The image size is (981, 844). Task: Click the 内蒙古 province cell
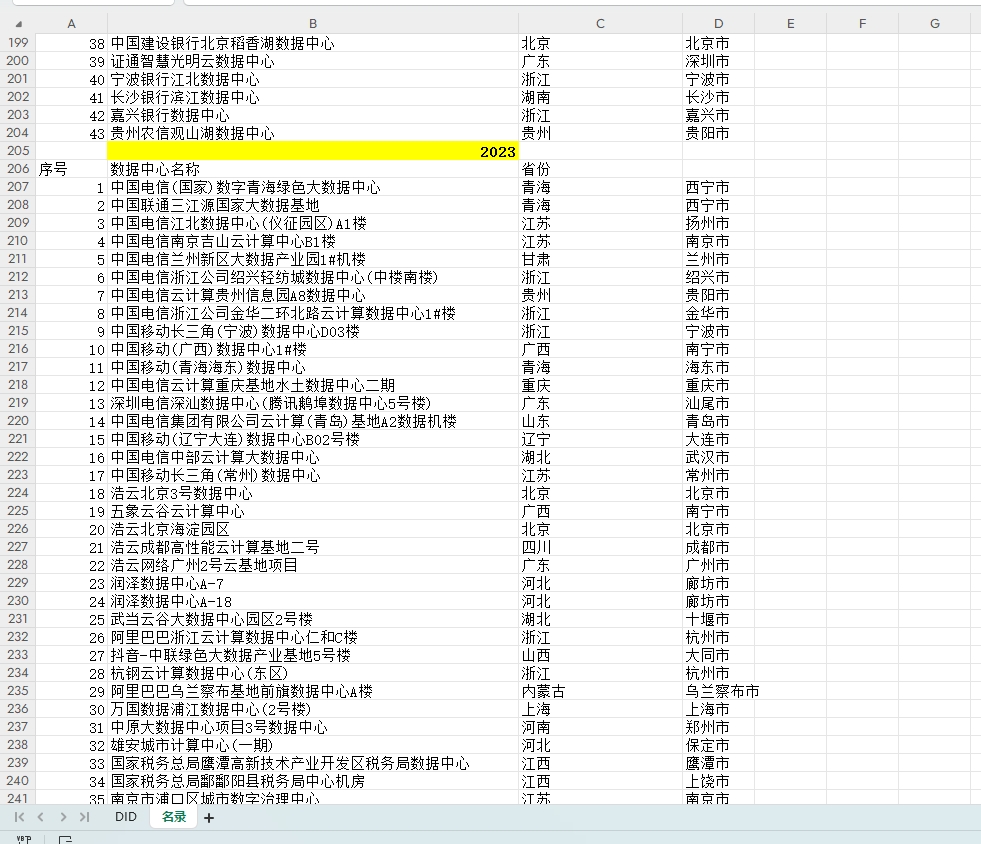pos(600,691)
